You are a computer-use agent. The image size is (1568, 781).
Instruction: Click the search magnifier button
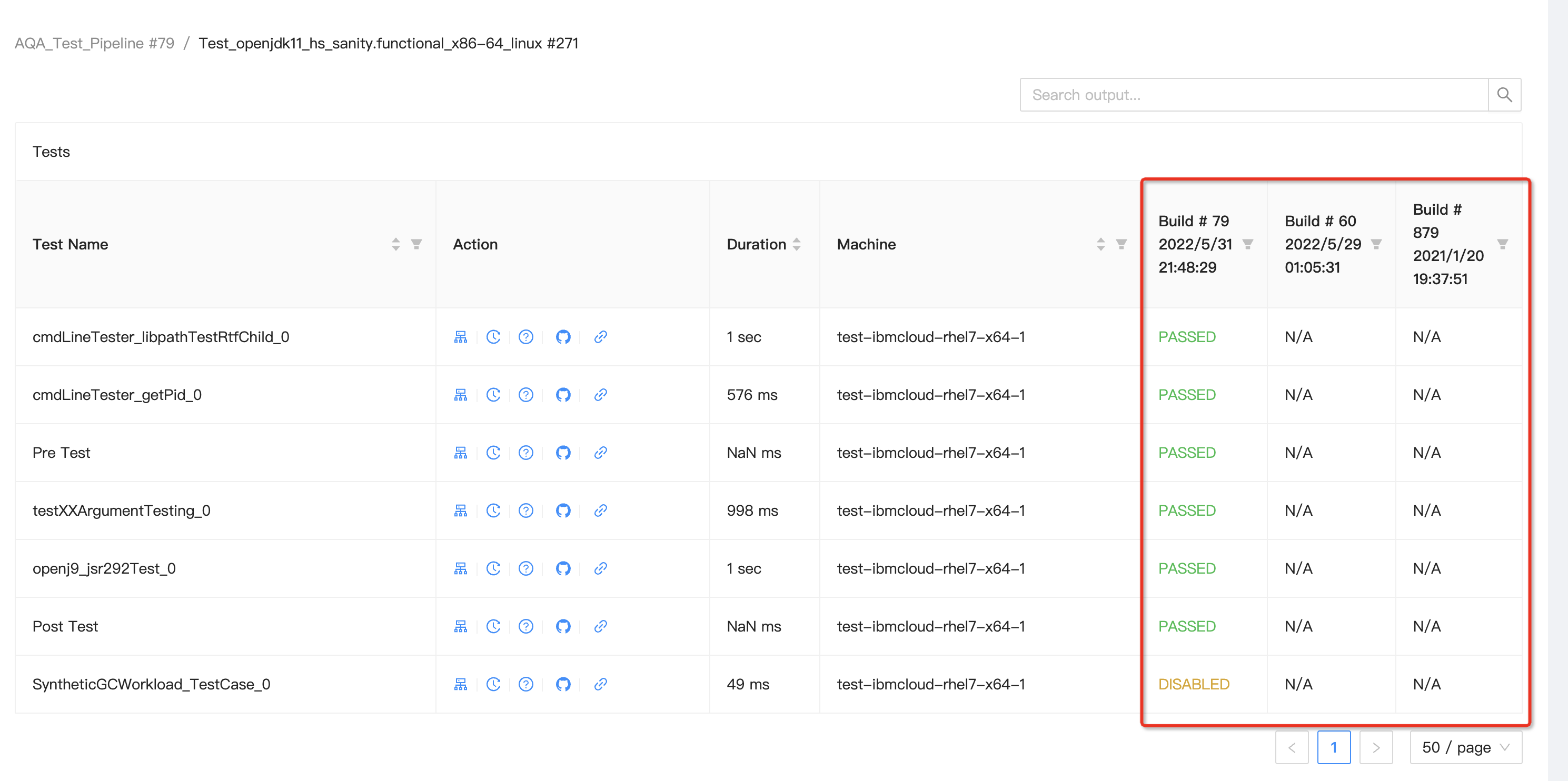(x=1503, y=95)
